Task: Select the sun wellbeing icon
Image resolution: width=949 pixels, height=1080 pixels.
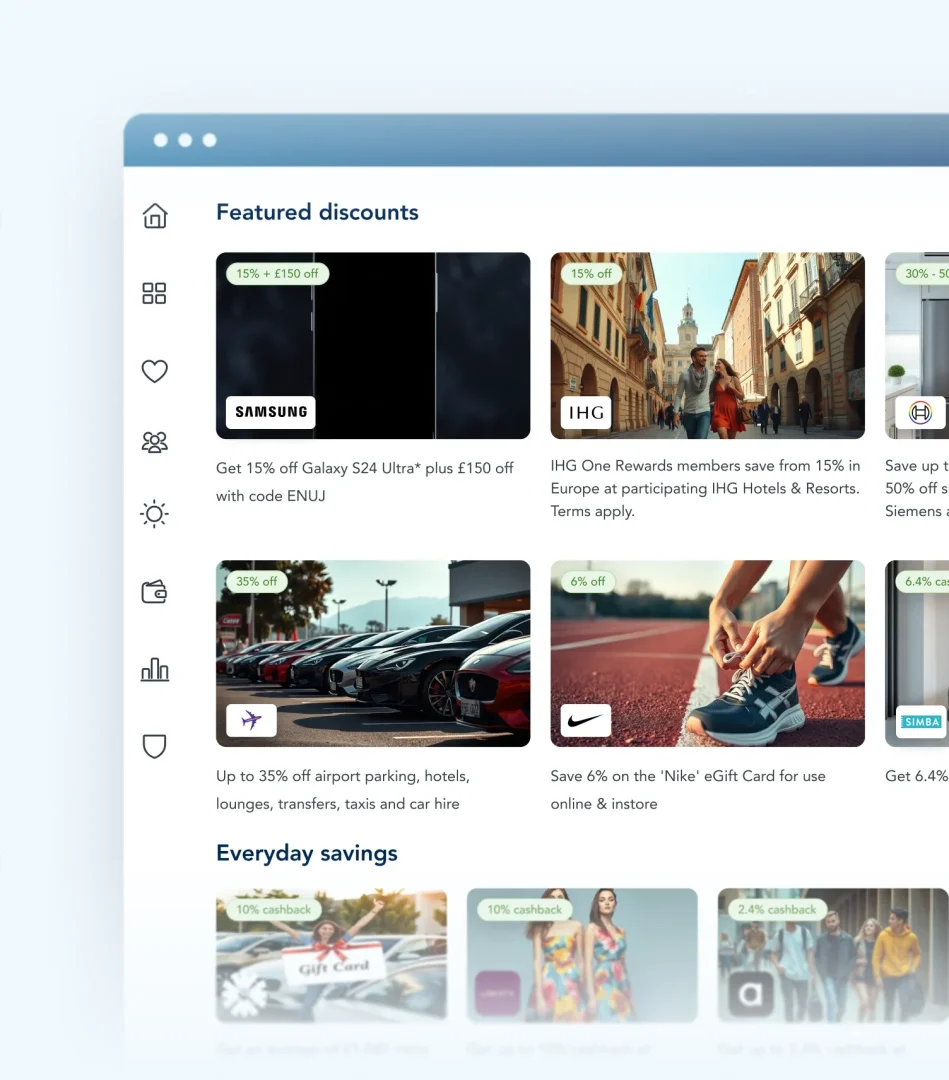Action: pyautogui.click(x=154, y=514)
